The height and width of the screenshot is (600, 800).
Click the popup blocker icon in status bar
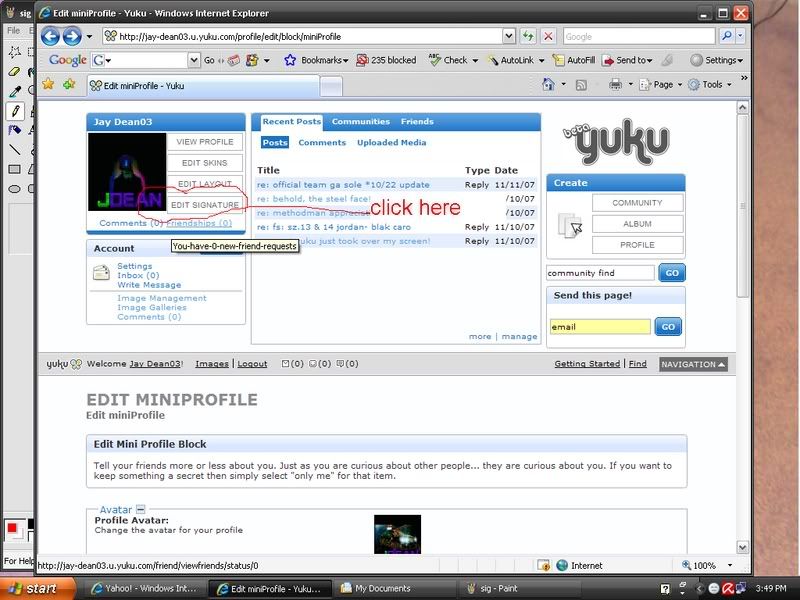(544, 565)
